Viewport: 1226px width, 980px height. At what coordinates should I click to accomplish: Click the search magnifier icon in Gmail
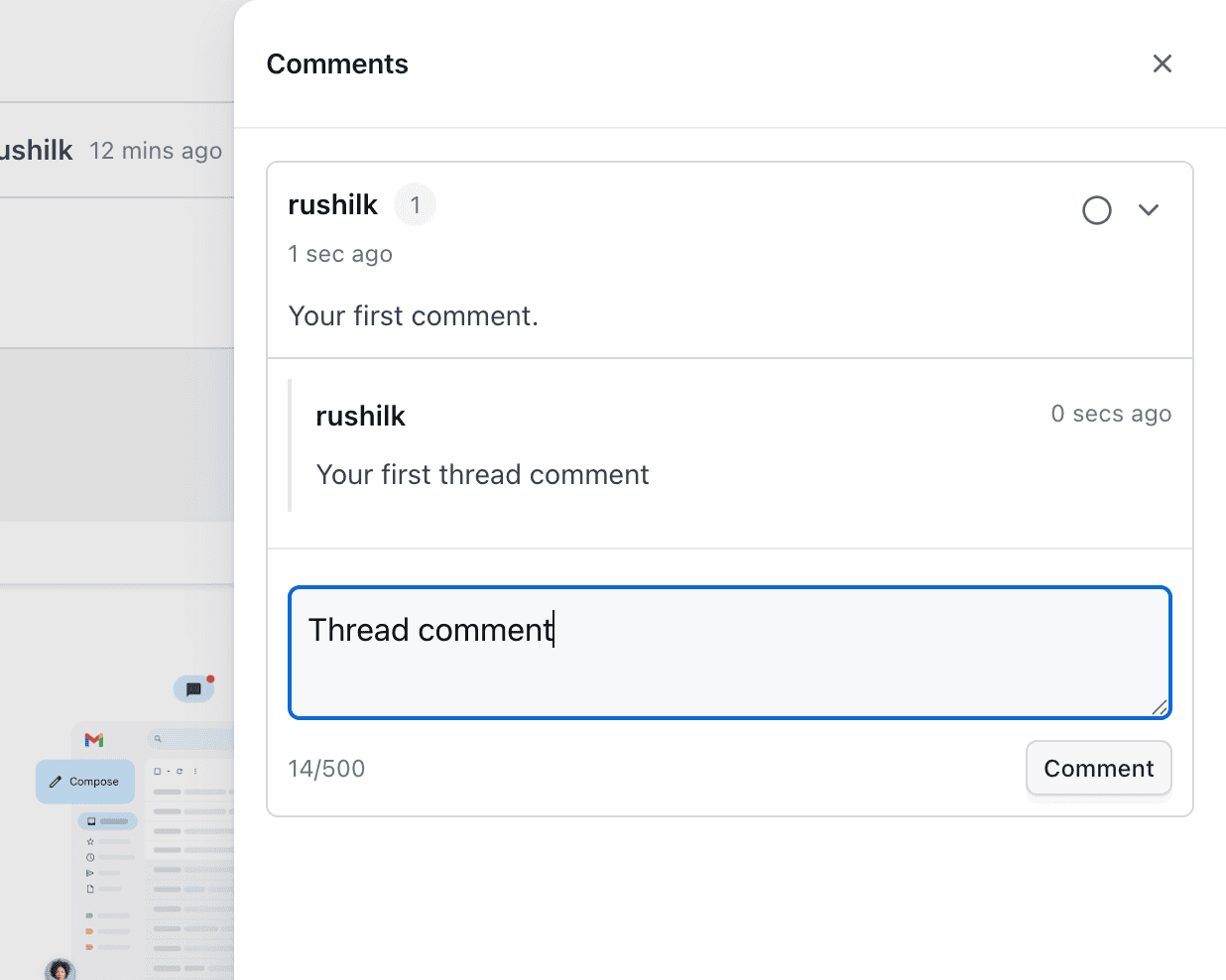coord(158,739)
